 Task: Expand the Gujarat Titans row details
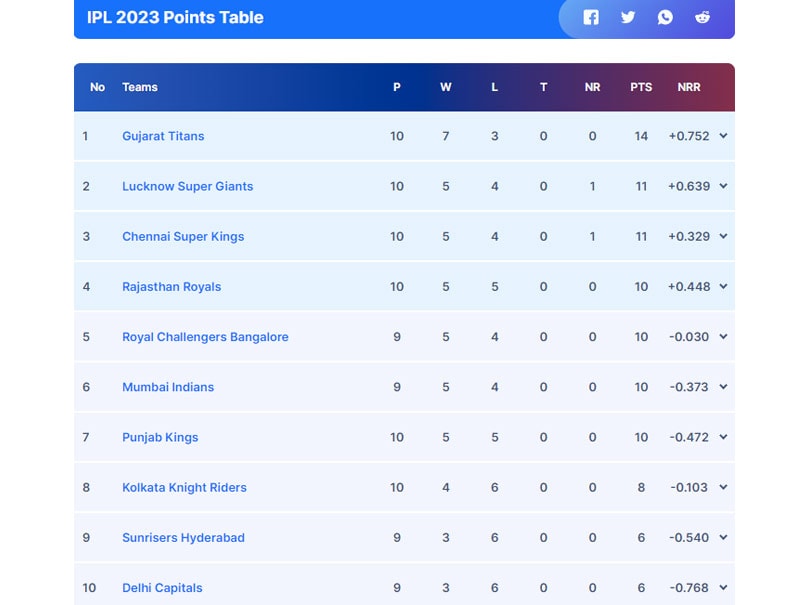(723, 136)
